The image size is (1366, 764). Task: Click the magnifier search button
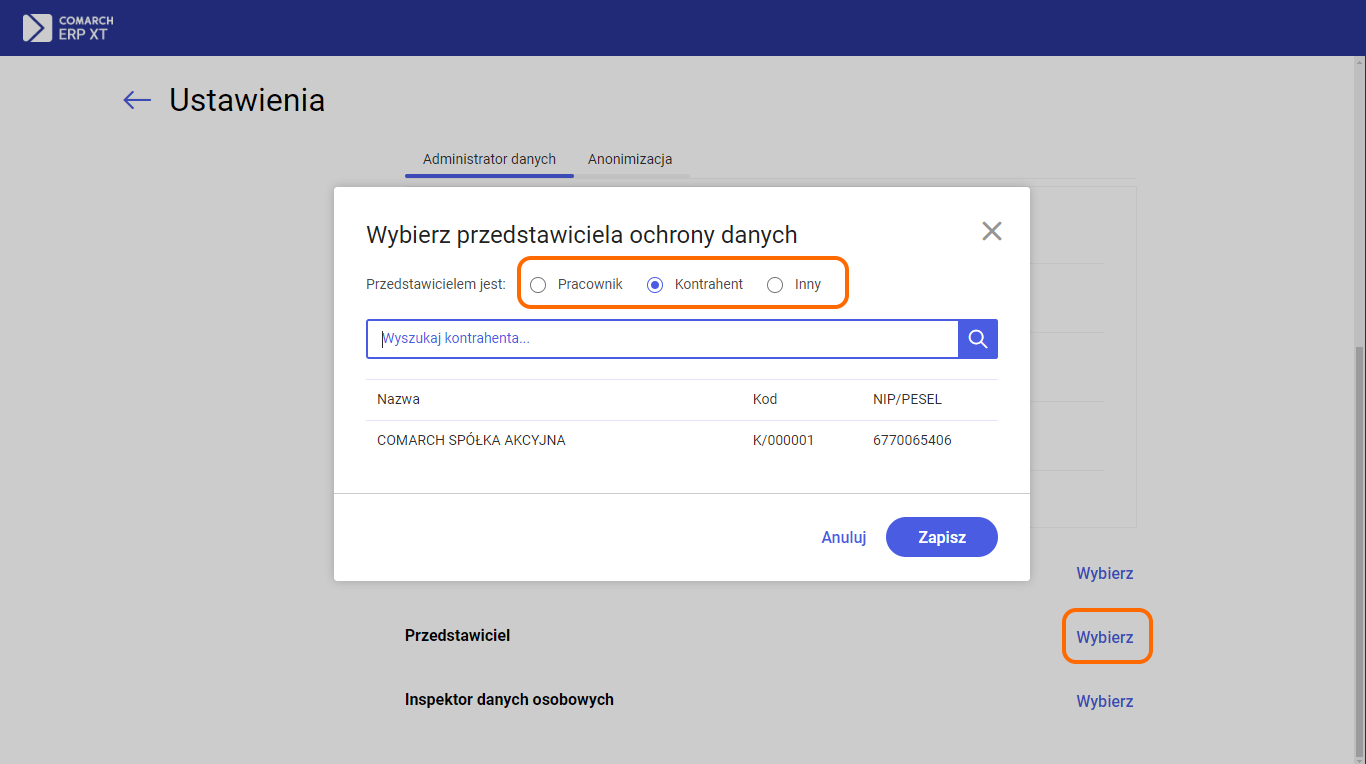[x=977, y=339]
